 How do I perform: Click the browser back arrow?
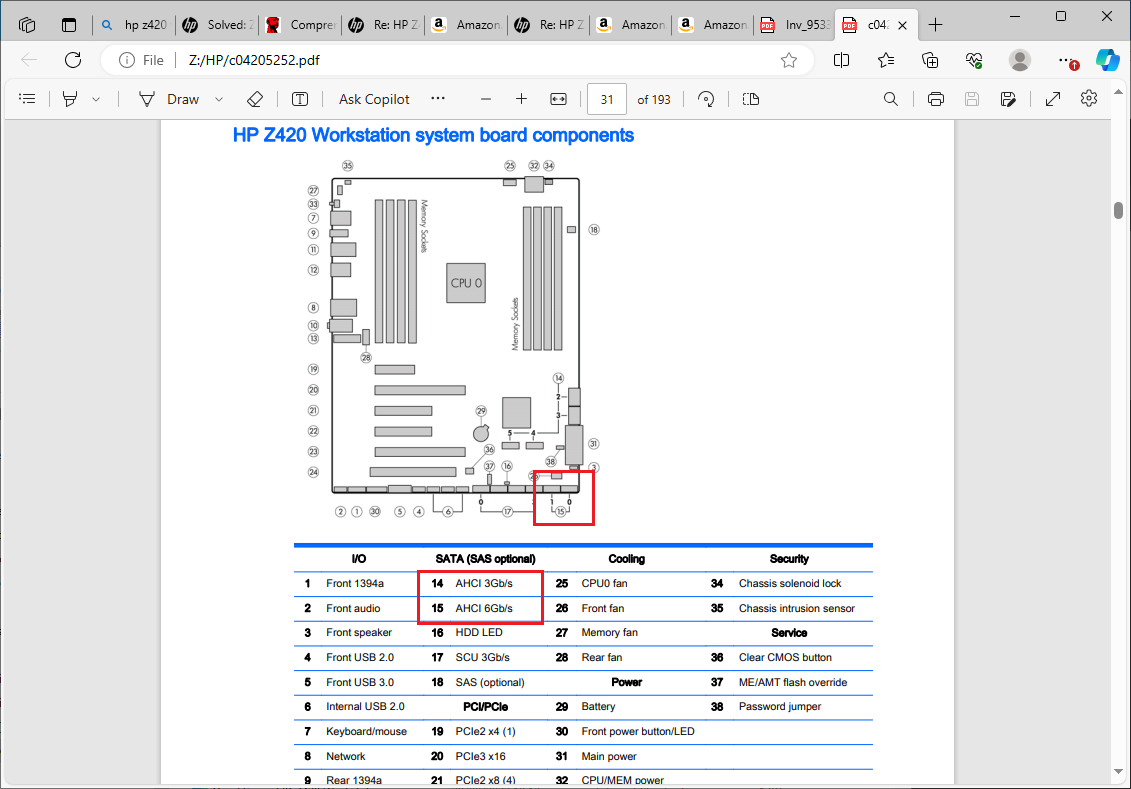click(29, 60)
